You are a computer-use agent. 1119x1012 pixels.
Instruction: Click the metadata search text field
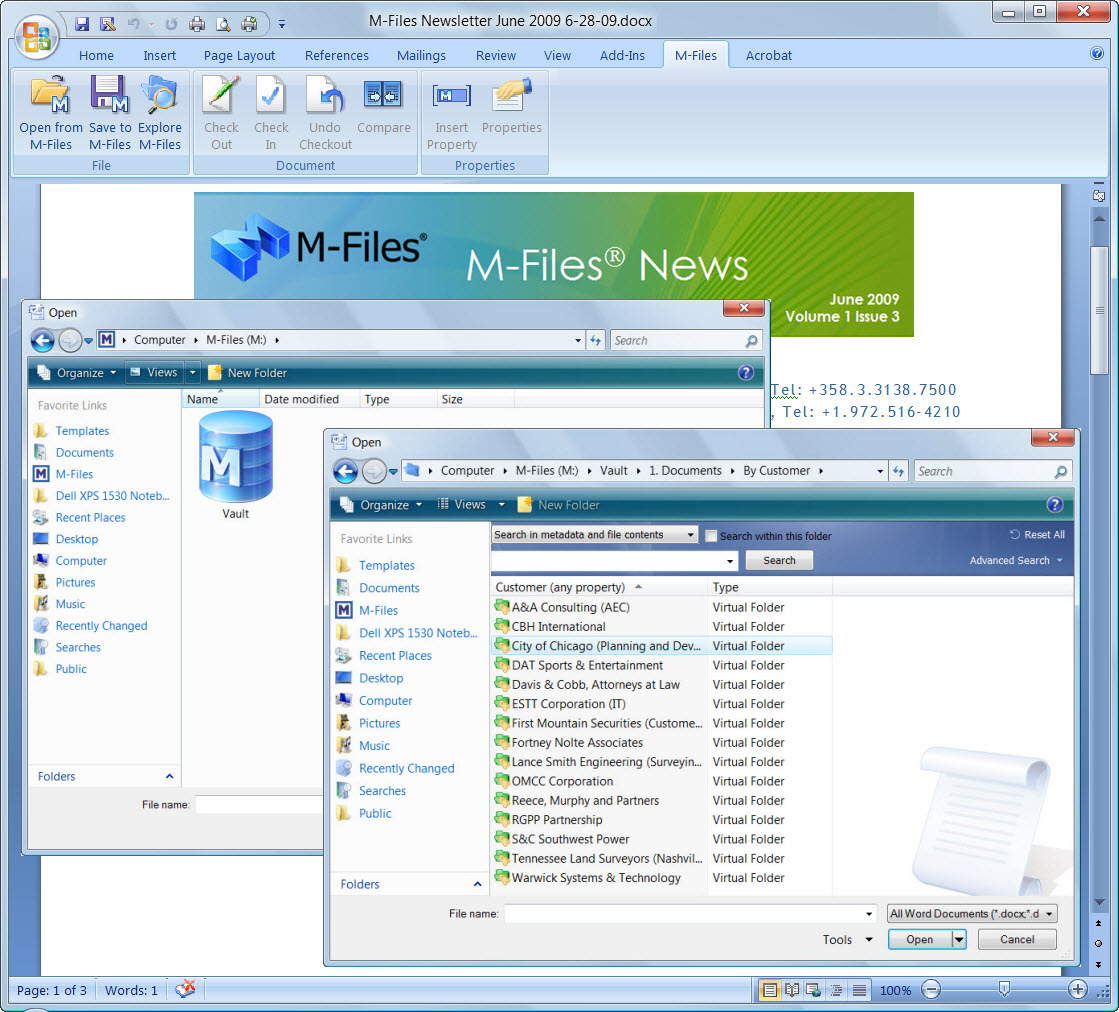coord(614,560)
